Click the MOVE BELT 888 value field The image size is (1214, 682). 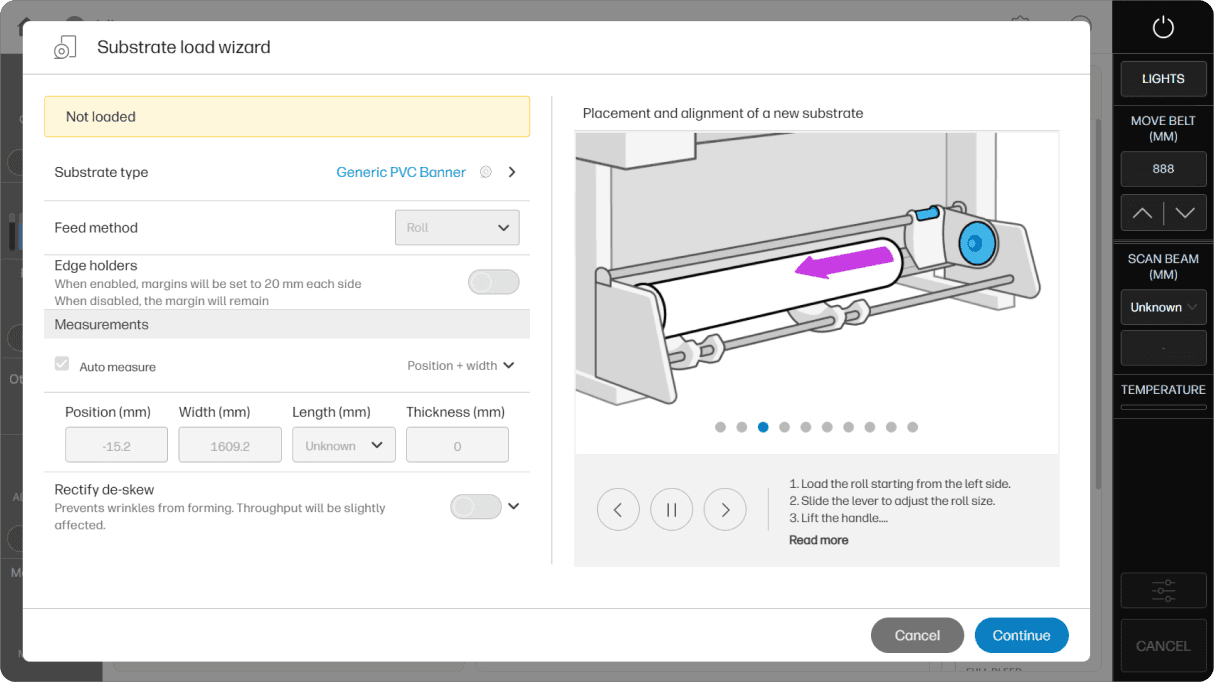pos(1162,169)
